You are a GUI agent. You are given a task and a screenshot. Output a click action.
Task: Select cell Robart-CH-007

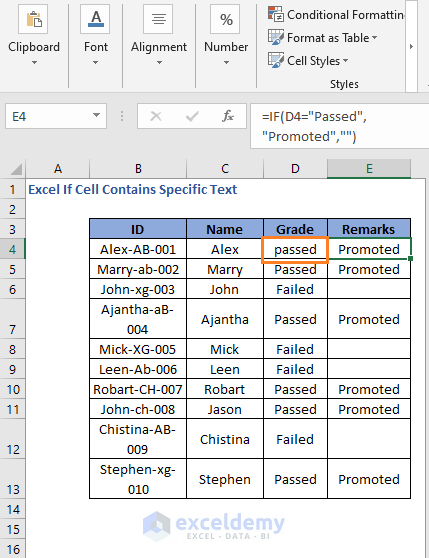[x=138, y=389]
